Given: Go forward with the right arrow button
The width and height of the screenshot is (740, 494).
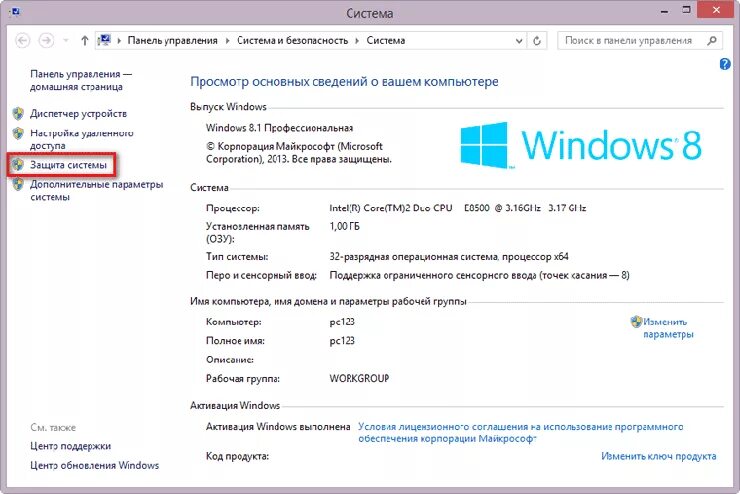Looking at the screenshot, I should (x=46, y=41).
